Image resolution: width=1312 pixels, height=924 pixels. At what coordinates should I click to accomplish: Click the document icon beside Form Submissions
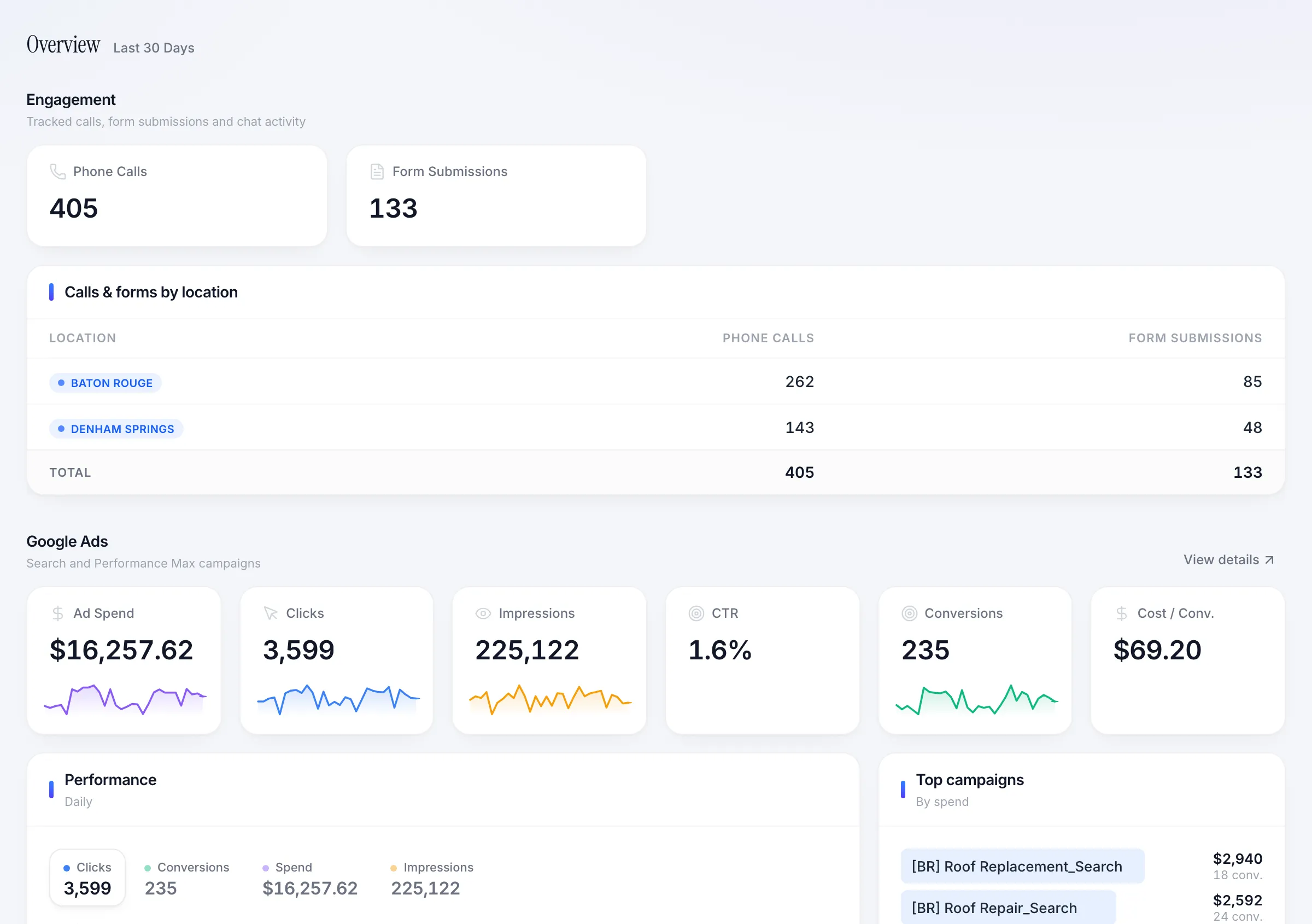(x=377, y=172)
